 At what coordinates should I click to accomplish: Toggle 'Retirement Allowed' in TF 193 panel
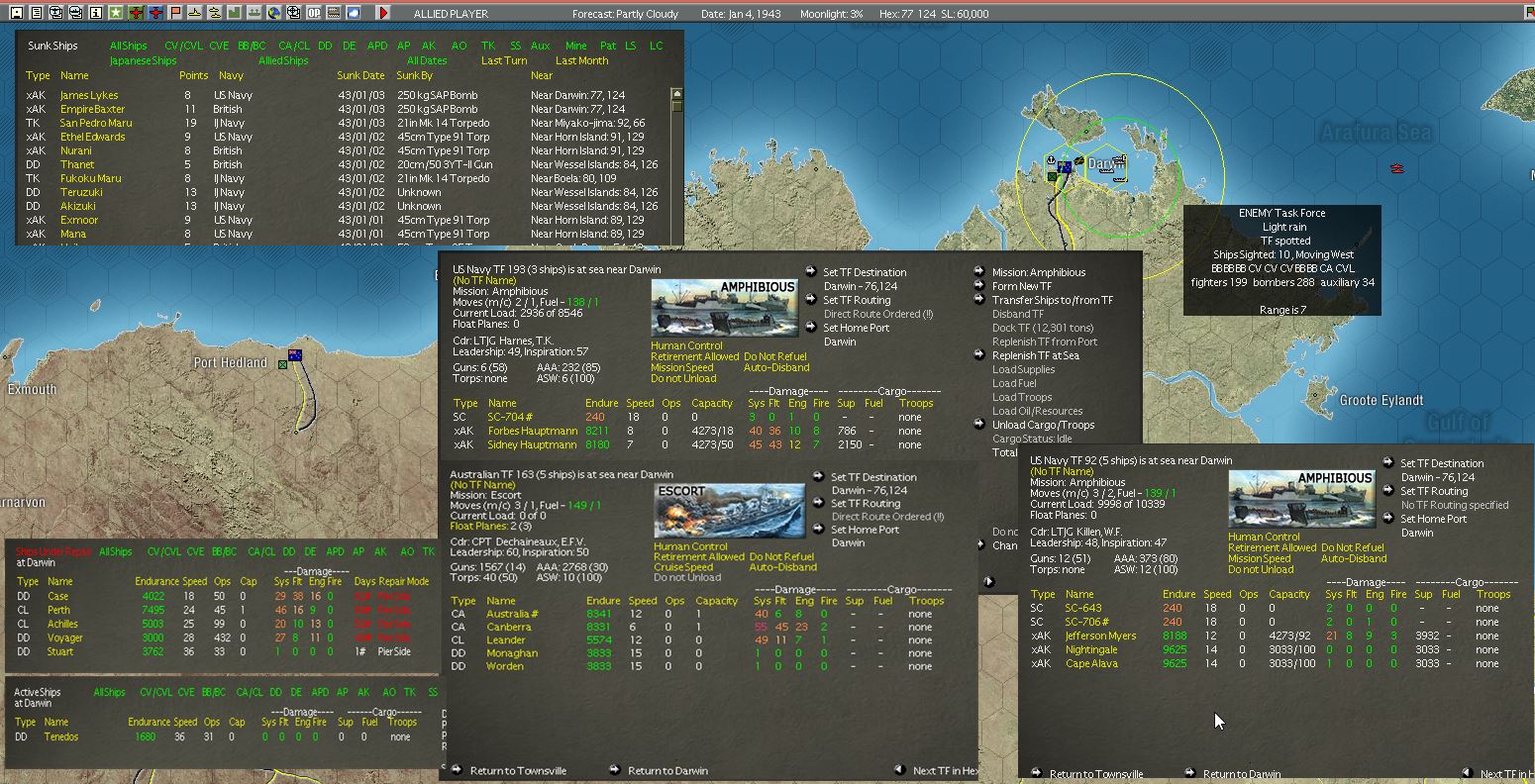point(695,356)
